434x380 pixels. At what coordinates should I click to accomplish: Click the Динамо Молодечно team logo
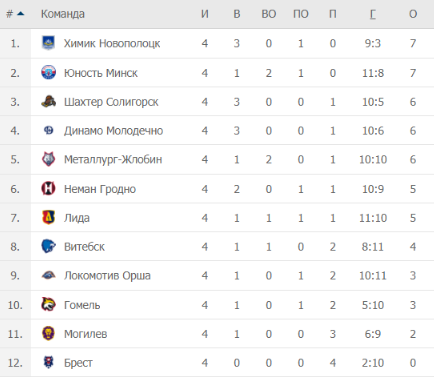point(48,130)
